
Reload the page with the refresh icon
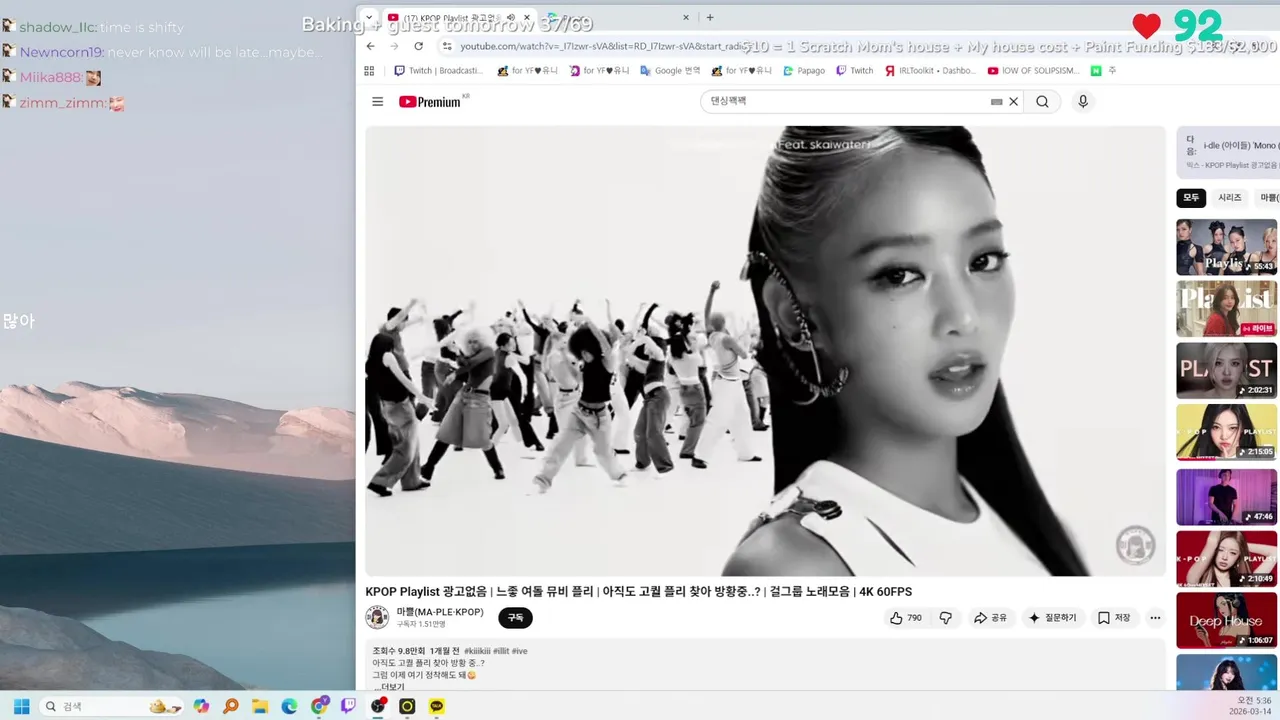pos(418,46)
